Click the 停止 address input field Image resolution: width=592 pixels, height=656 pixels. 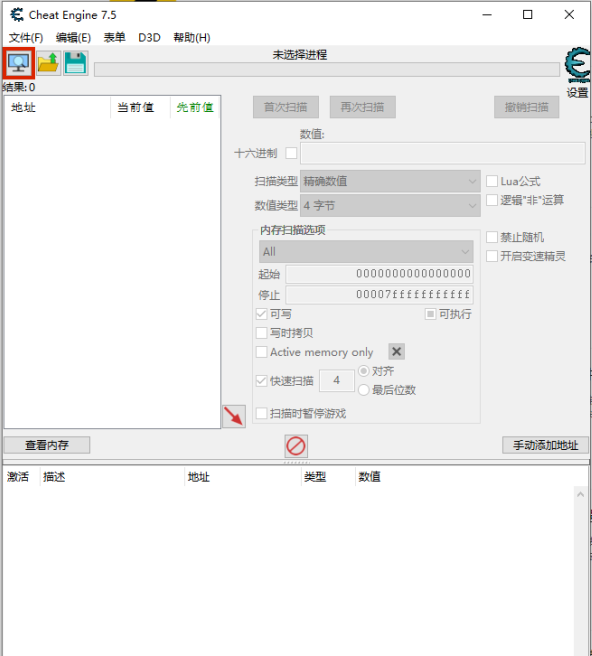point(379,295)
